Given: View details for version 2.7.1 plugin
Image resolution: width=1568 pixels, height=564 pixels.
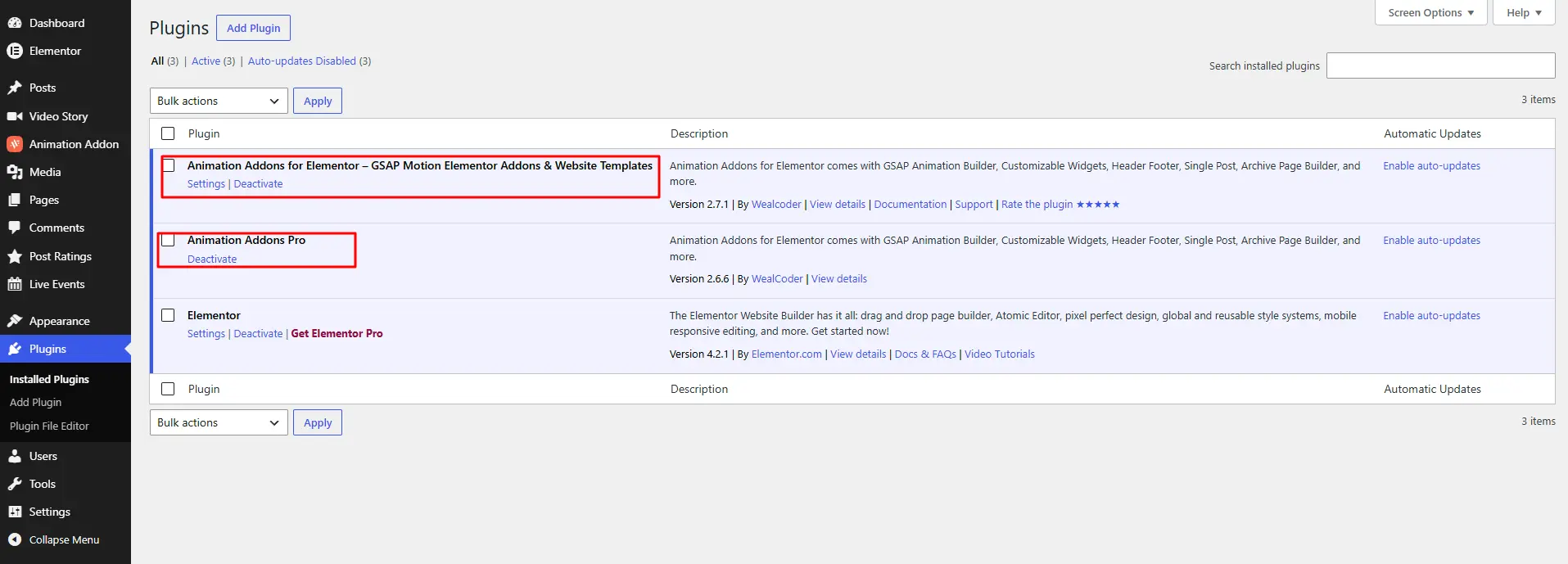Looking at the screenshot, I should [838, 205].
